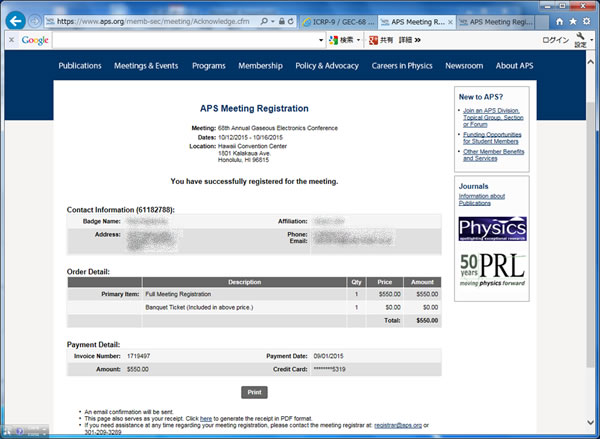
Task: Click the registrar@aps.org email link
Action: click(x=398, y=425)
